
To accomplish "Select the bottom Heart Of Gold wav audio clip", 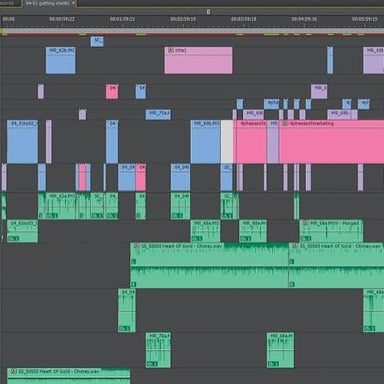I will [x=69, y=376].
